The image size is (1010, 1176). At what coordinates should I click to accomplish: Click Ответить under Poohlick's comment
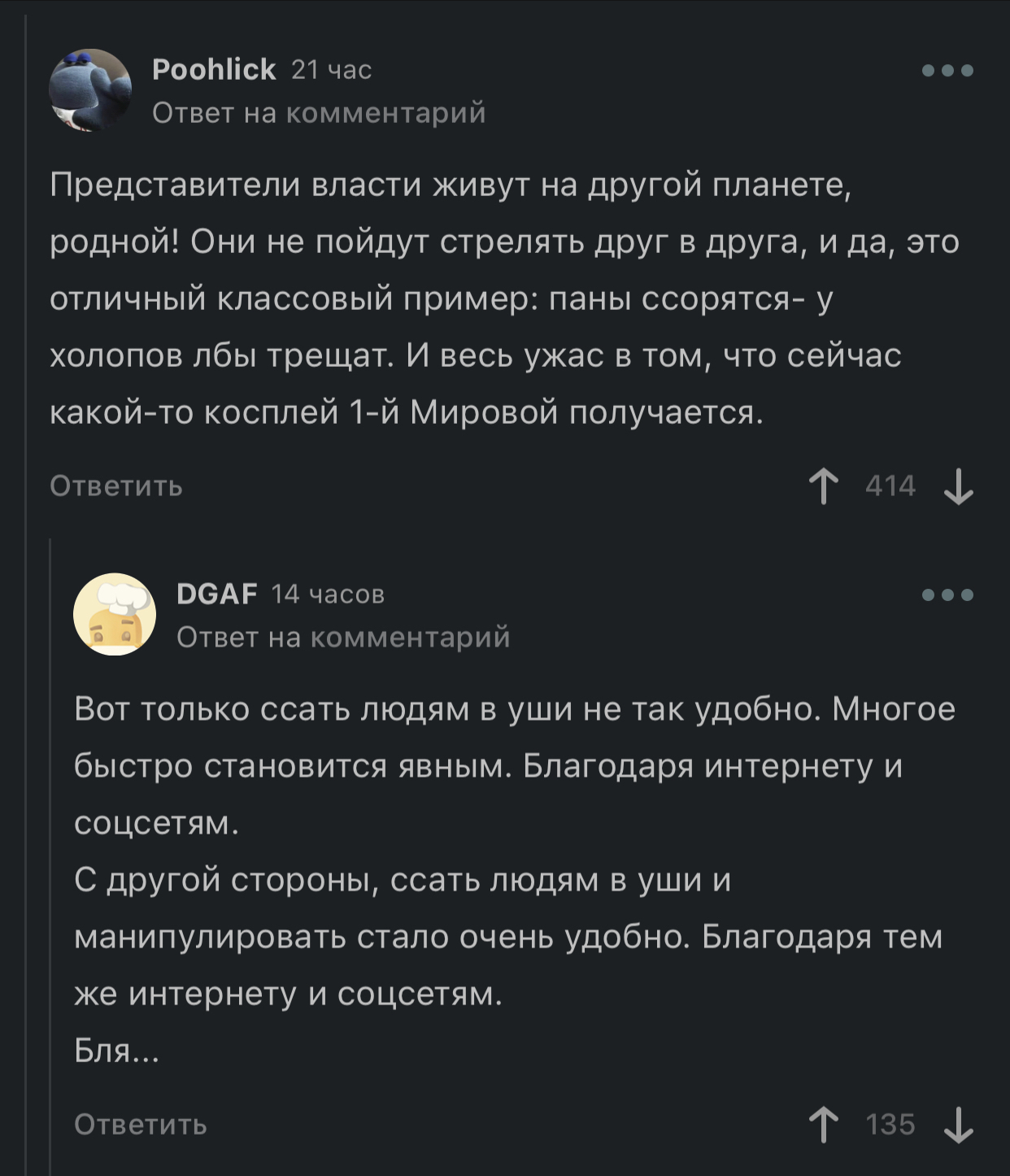[x=116, y=486]
